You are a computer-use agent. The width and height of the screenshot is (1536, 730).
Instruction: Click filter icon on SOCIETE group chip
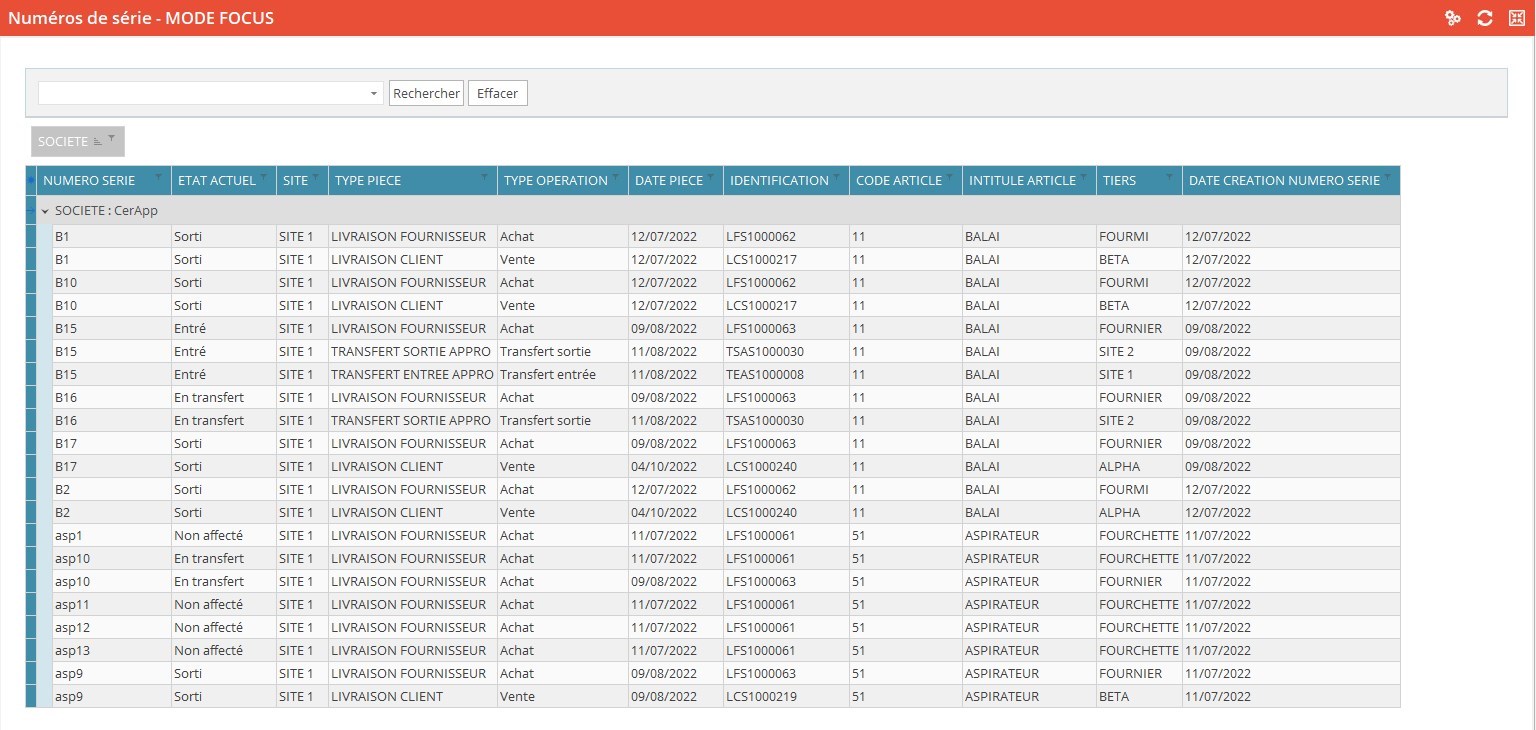[x=112, y=139]
